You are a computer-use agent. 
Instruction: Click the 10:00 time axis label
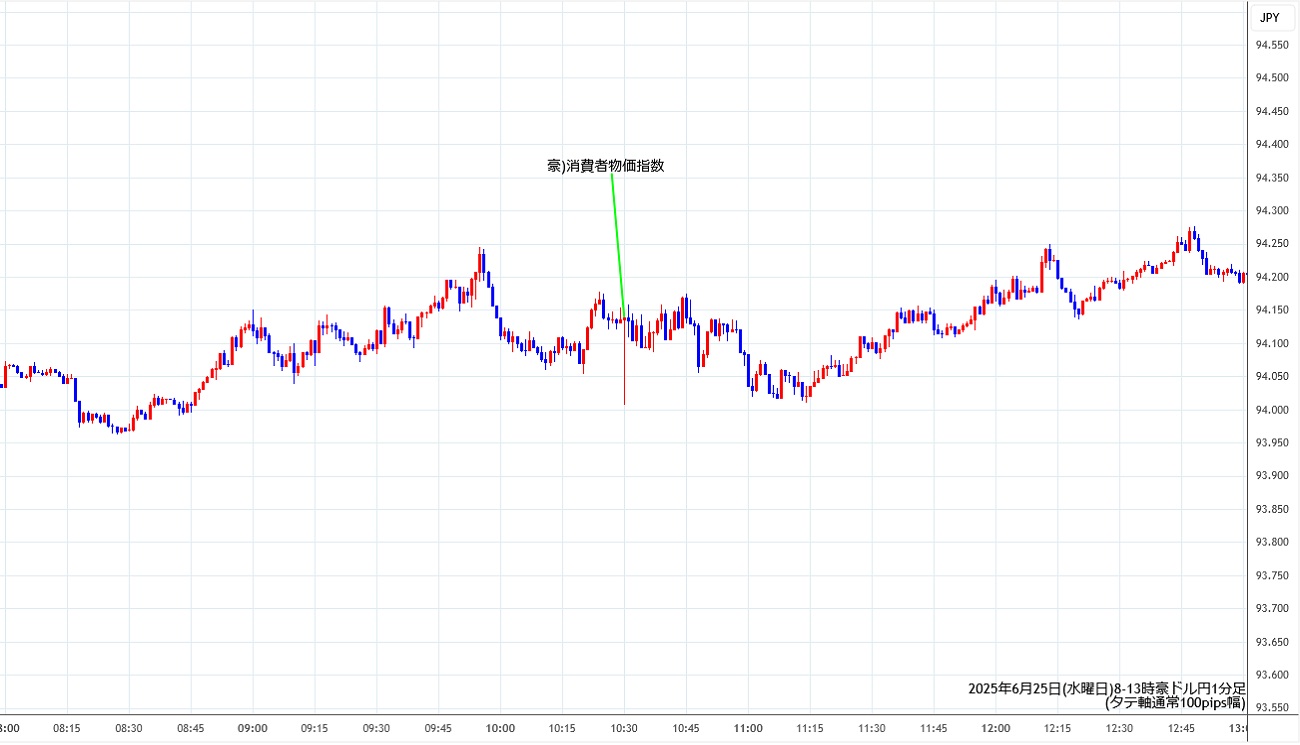click(x=501, y=729)
